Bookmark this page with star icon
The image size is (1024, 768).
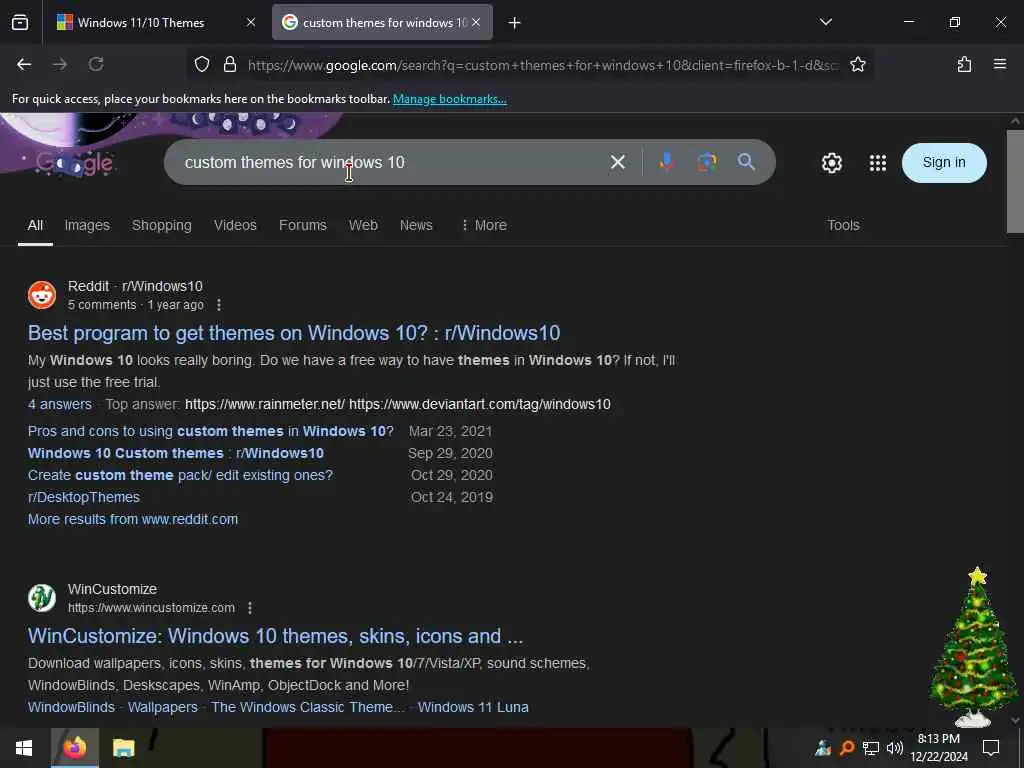point(857,64)
